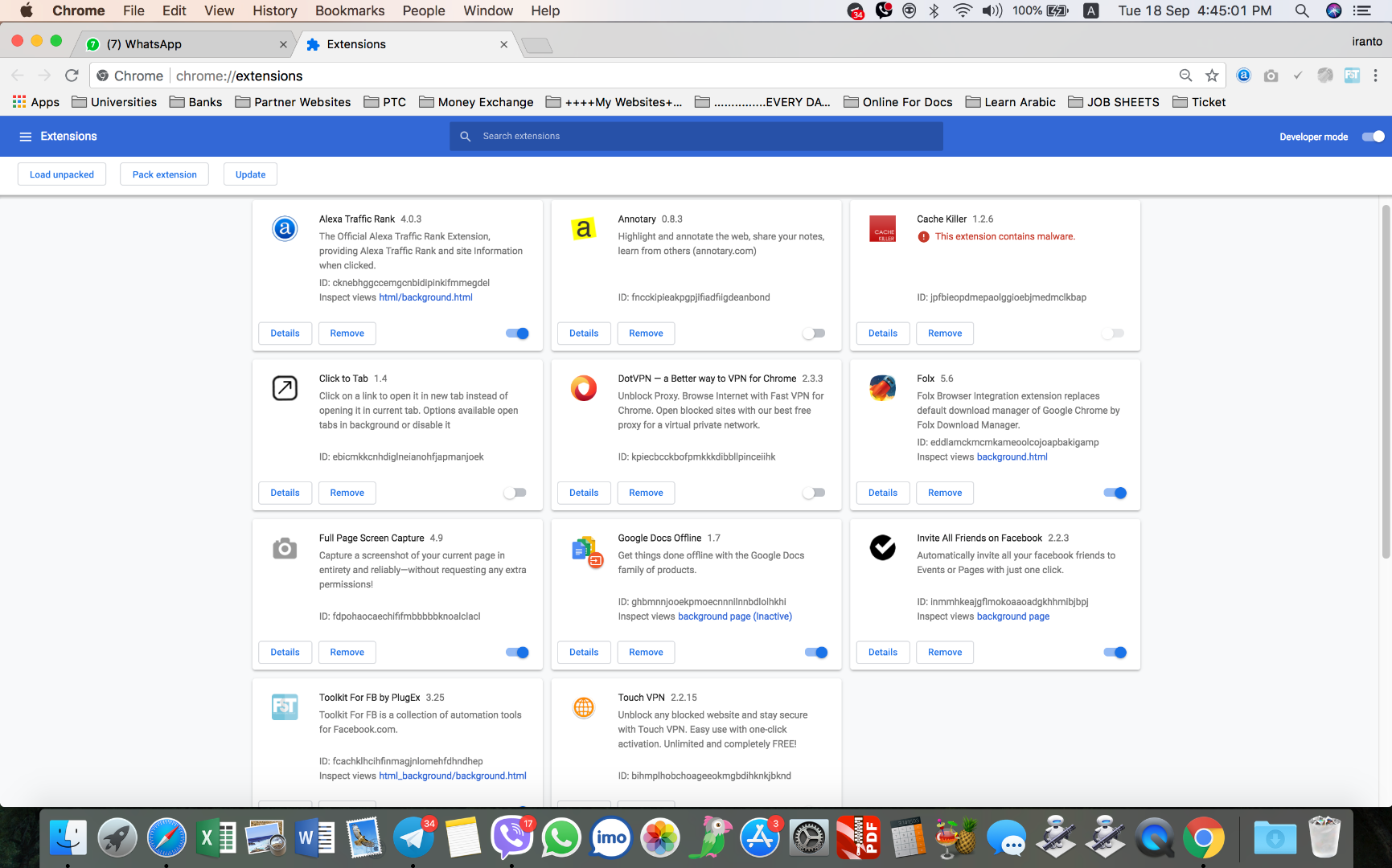Screen dimensions: 1392x868
Task: Click the Search extensions input field
Action: 696,137
